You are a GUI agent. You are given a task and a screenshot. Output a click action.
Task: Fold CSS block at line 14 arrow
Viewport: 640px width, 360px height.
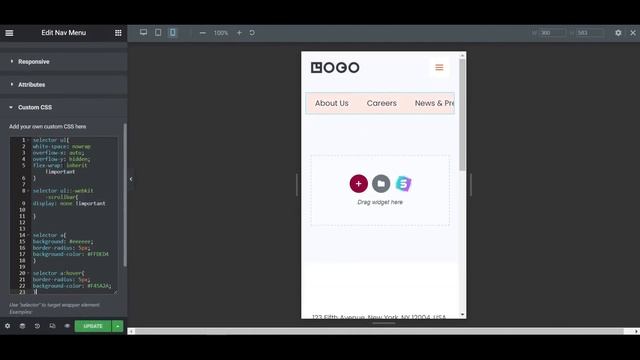pos(28,235)
